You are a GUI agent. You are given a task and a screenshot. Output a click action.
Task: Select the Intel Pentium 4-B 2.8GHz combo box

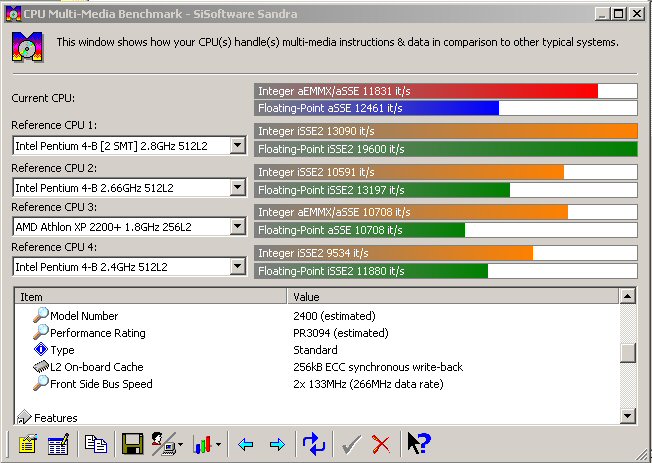(130, 146)
